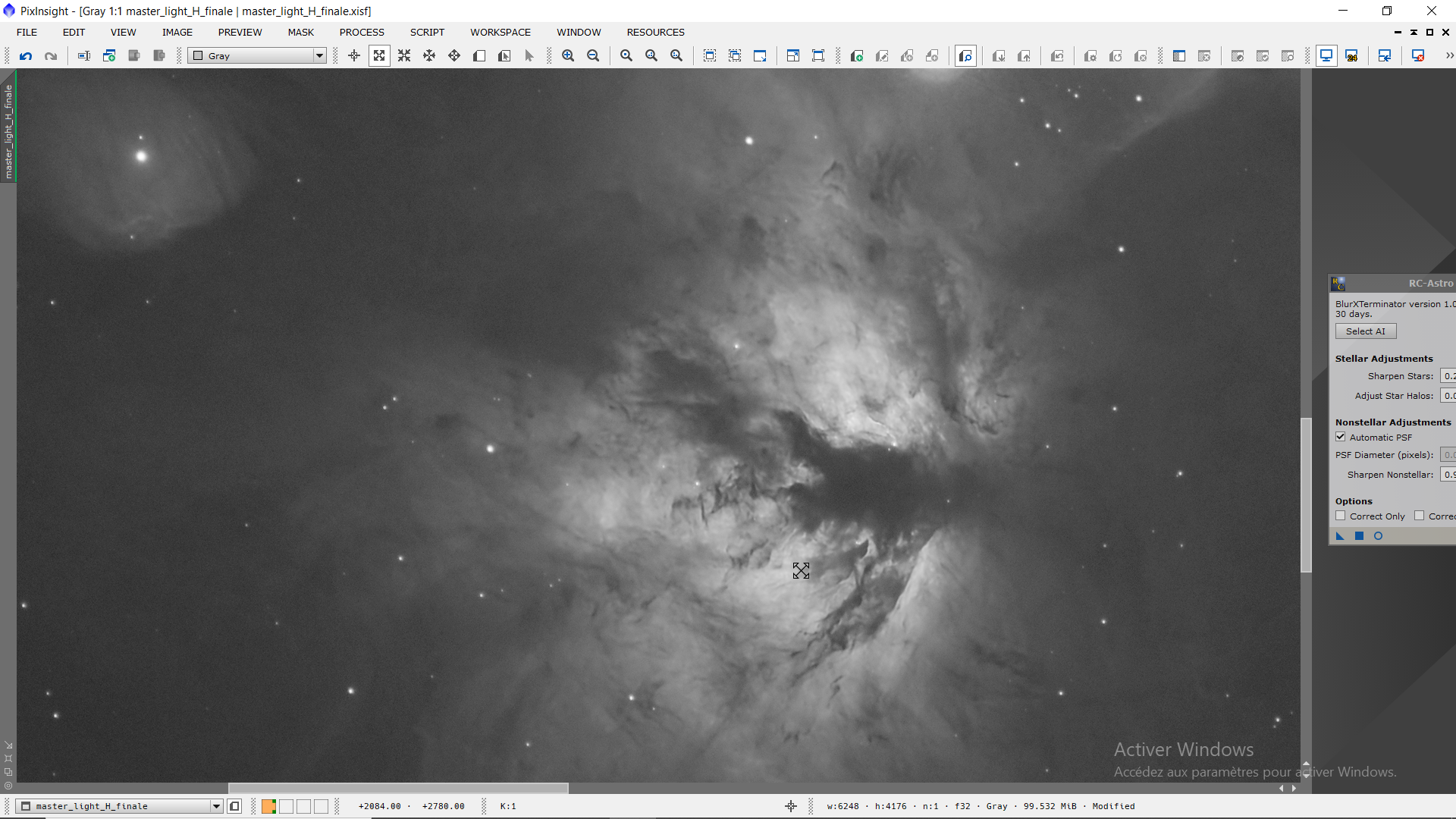
Task: Click the orange color swatch in status bar
Action: [x=268, y=806]
